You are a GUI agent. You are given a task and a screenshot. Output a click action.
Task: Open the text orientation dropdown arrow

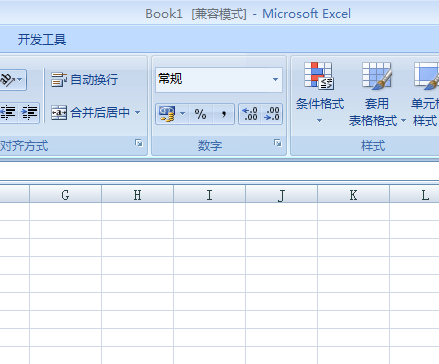point(20,80)
